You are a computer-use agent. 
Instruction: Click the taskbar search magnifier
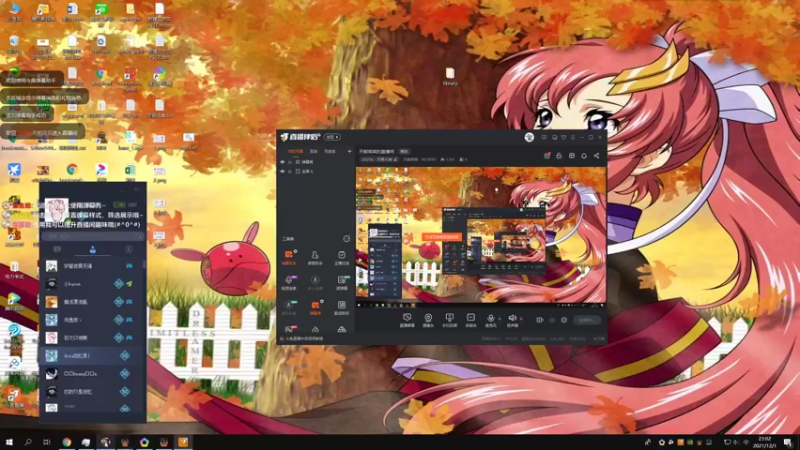tap(28, 442)
